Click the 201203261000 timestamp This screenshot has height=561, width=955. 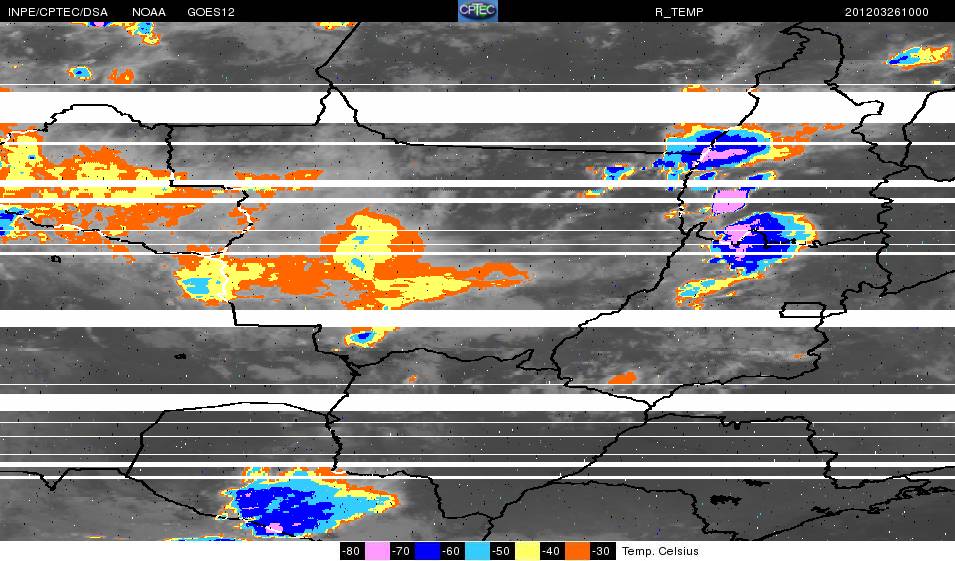click(x=887, y=12)
